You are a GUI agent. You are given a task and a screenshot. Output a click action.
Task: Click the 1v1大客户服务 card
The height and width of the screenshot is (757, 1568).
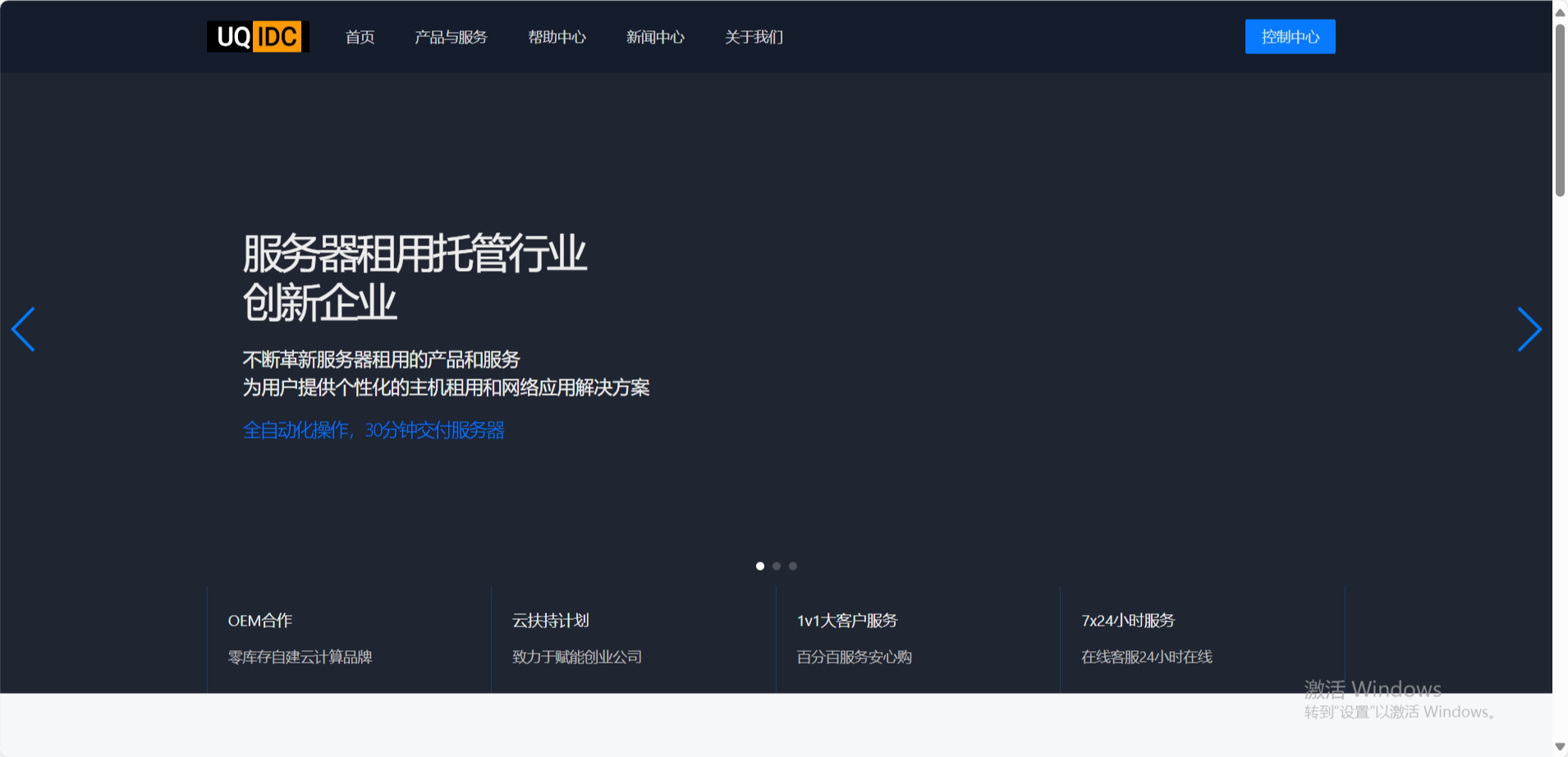917,638
